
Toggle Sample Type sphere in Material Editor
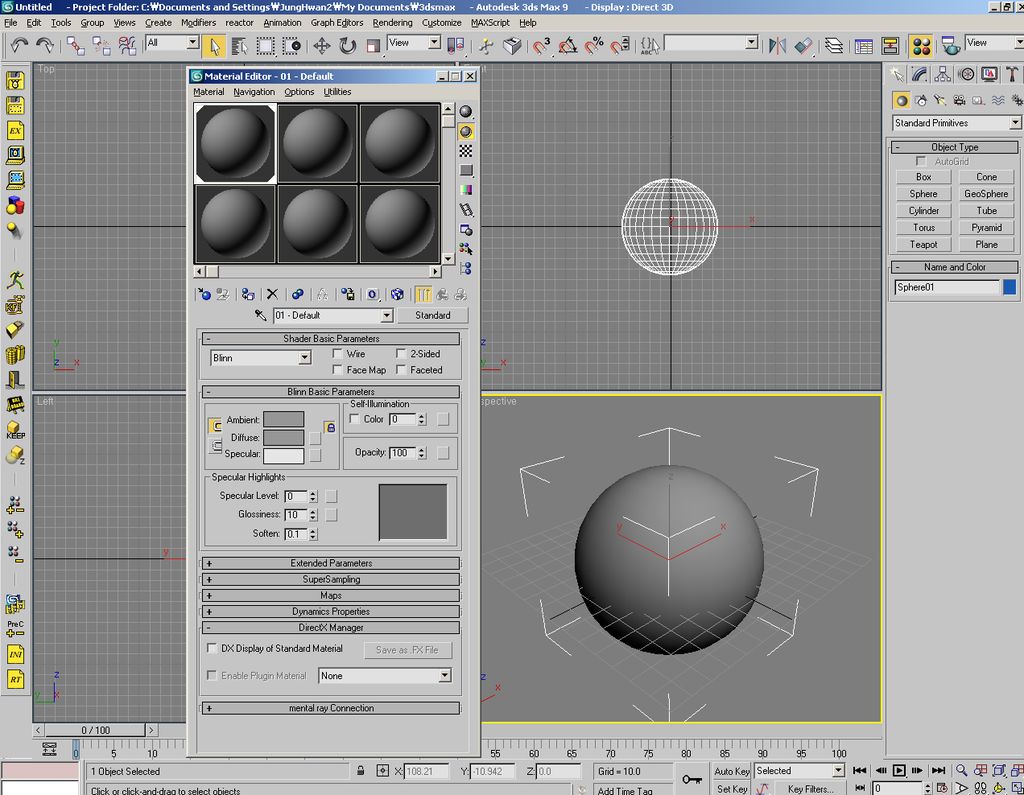coord(466,112)
